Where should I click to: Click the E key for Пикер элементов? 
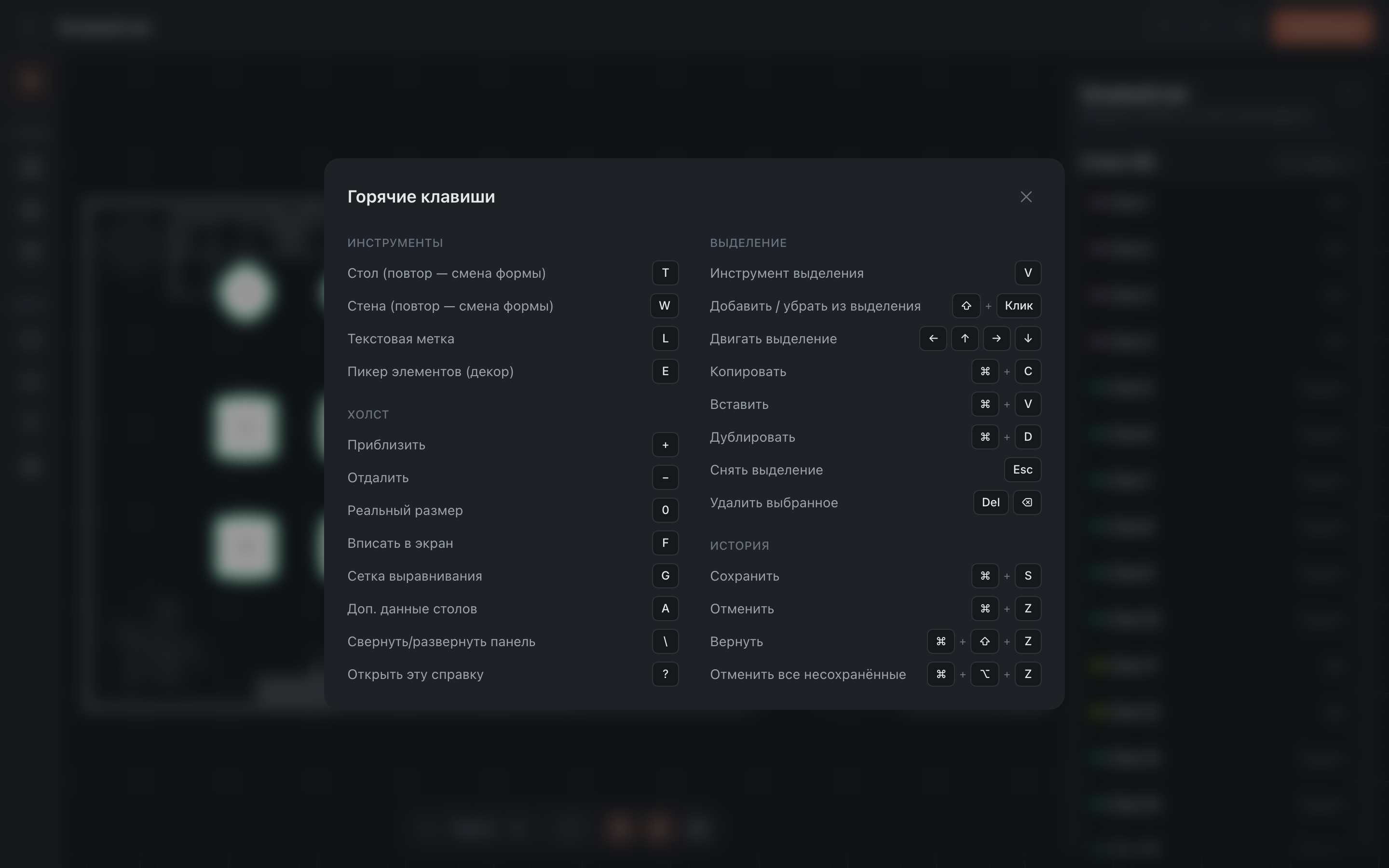point(665,371)
